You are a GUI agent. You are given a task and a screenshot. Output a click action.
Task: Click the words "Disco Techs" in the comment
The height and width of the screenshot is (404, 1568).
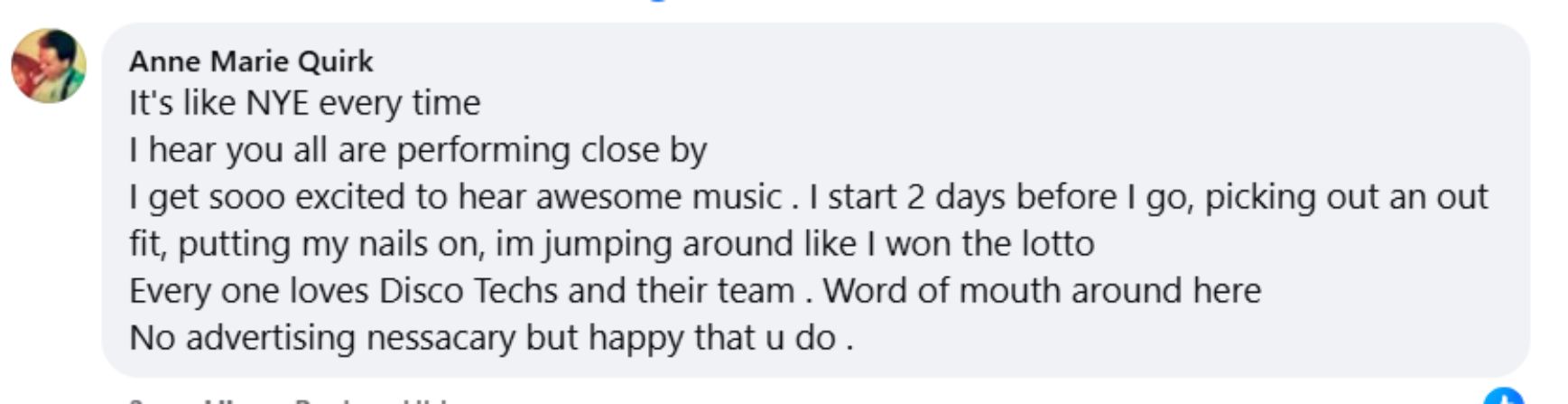pyautogui.click(x=469, y=291)
